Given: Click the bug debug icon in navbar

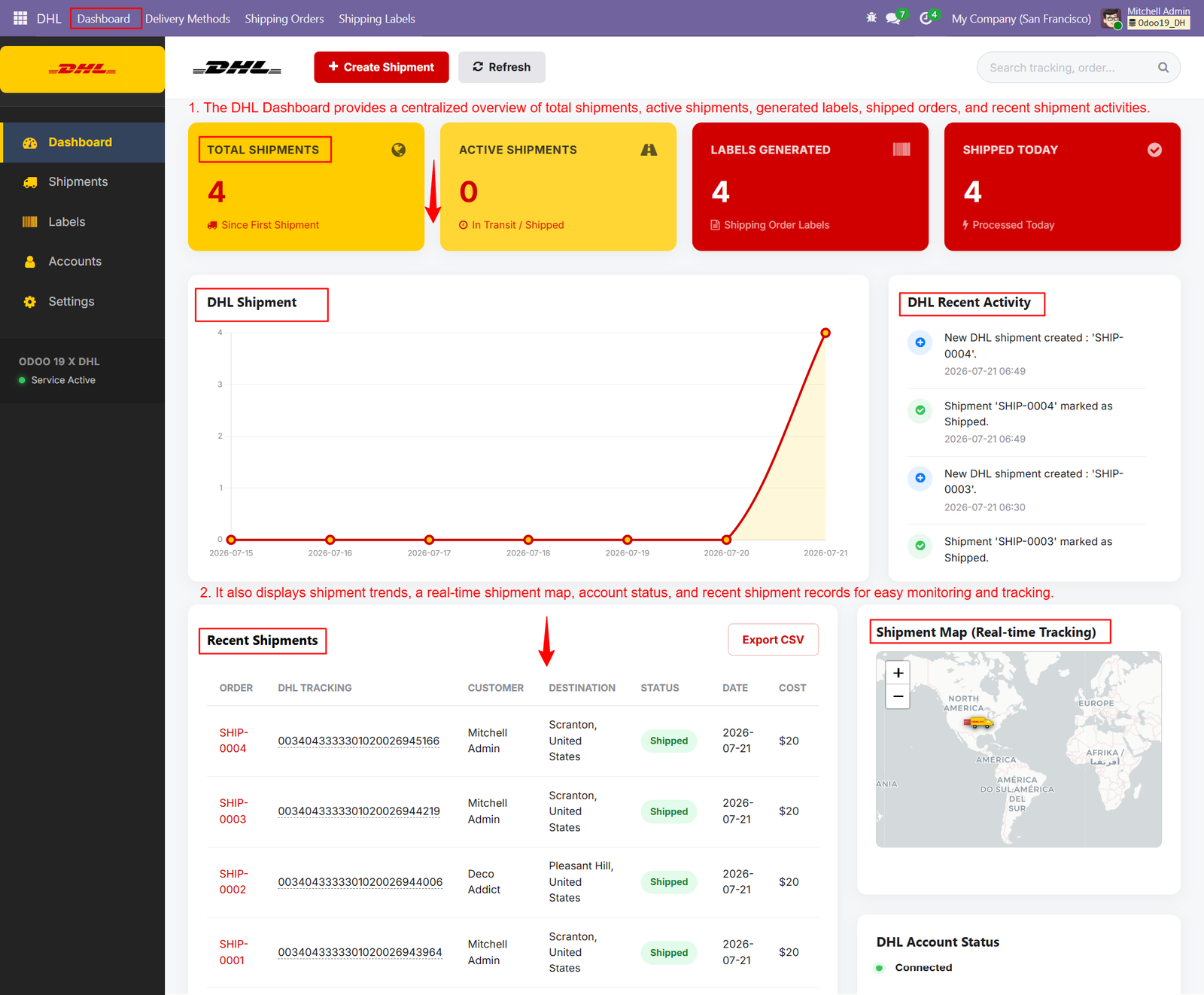Looking at the screenshot, I should click(871, 18).
